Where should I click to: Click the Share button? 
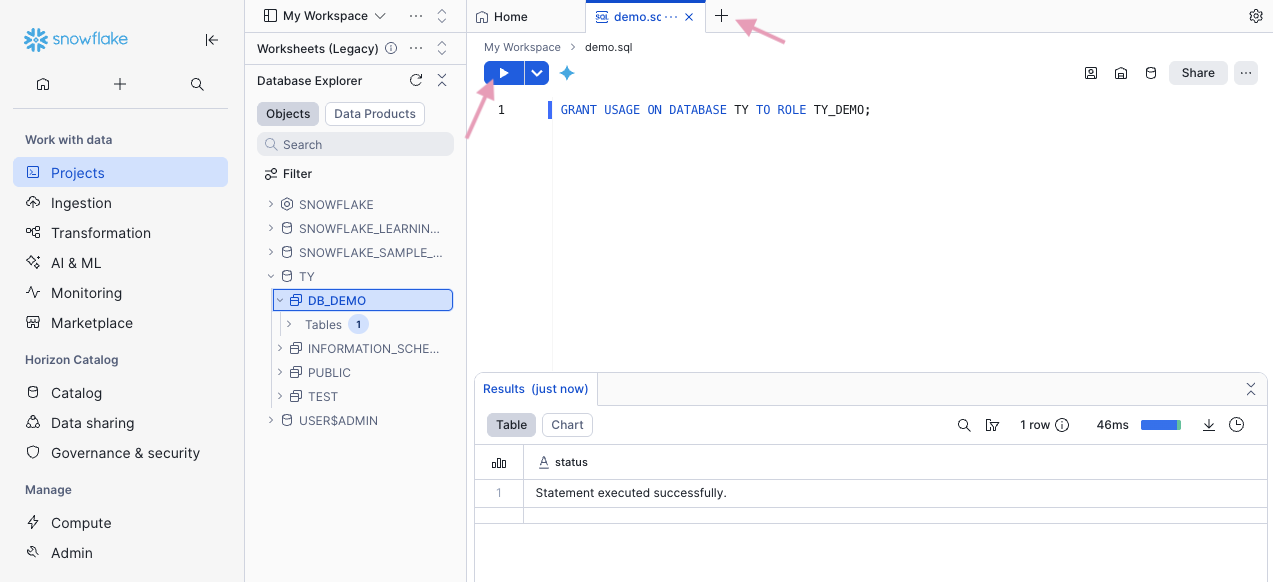point(1198,73)
